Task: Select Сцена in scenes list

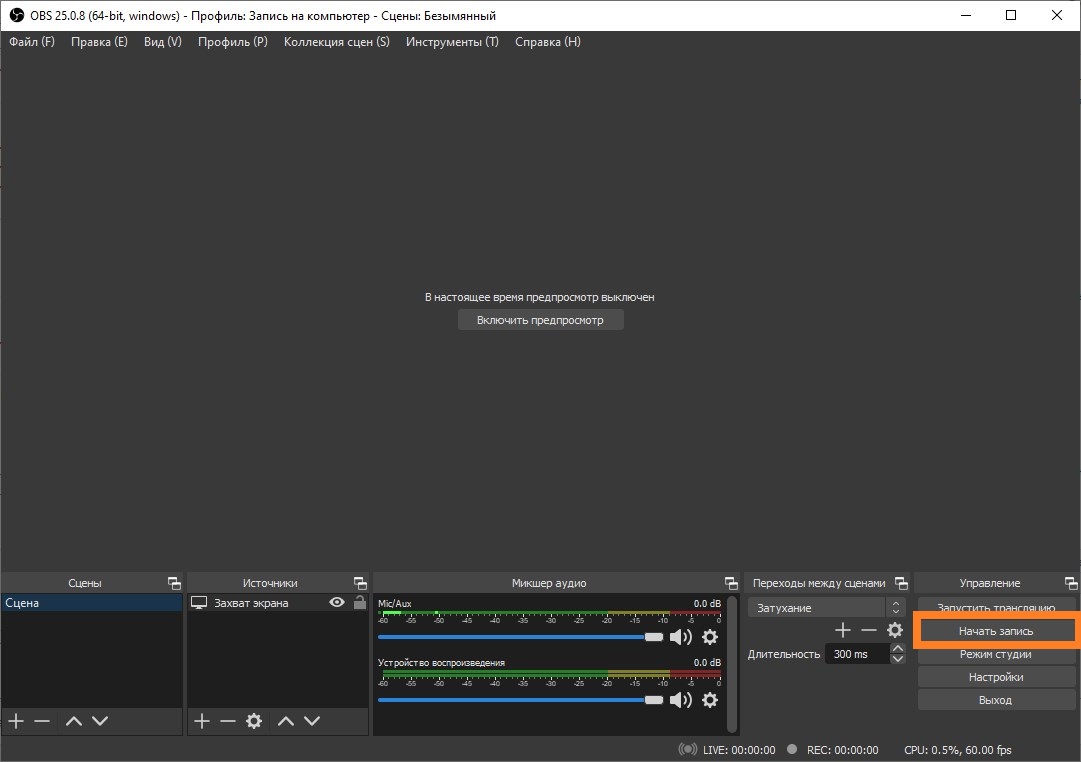Action: click(92, 603)
